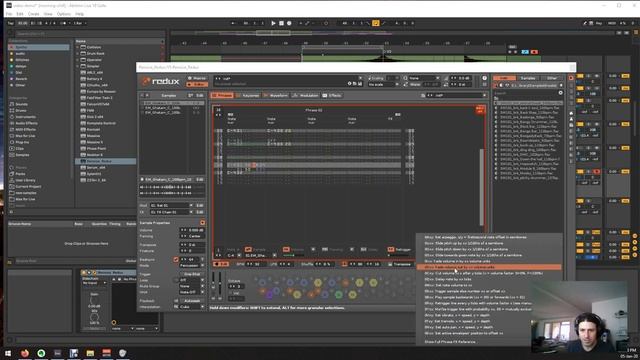Click the One-Shot trigger button
Screen dimensions: 640x360
click(x=192, y=274)
